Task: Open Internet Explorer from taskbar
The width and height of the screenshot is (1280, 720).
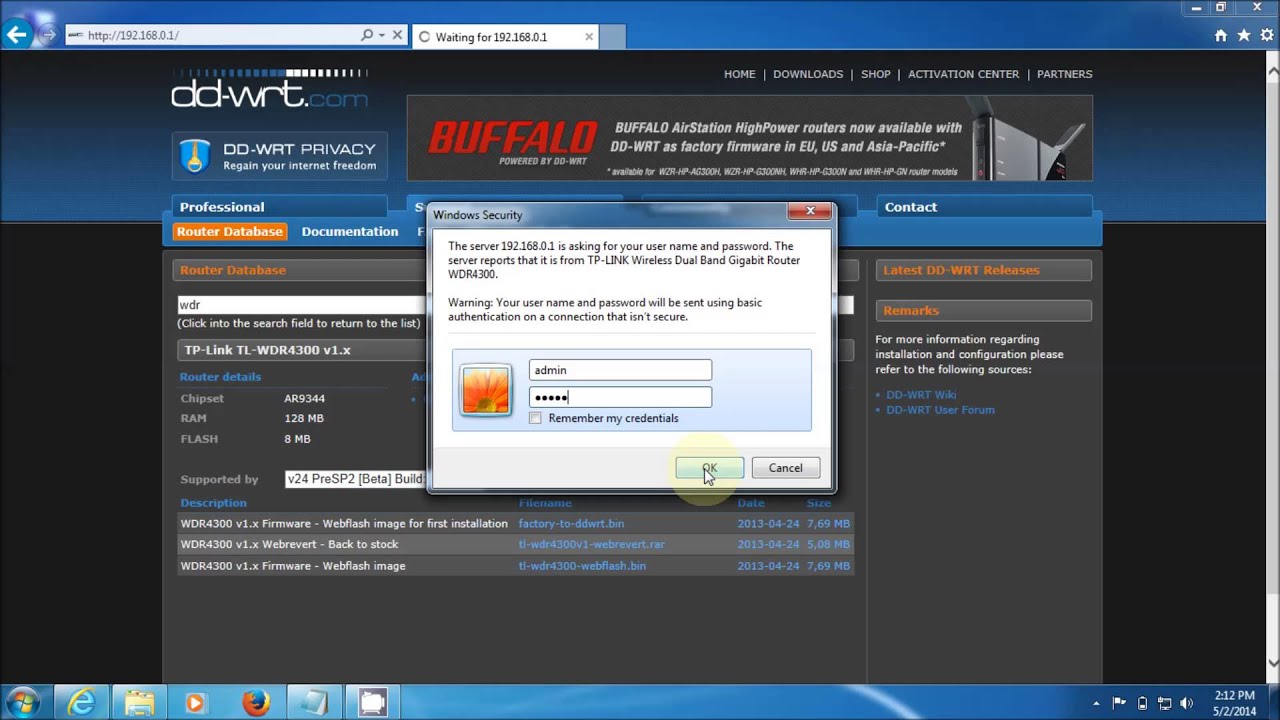Action: pyautogui.click(x=81, y=703)
